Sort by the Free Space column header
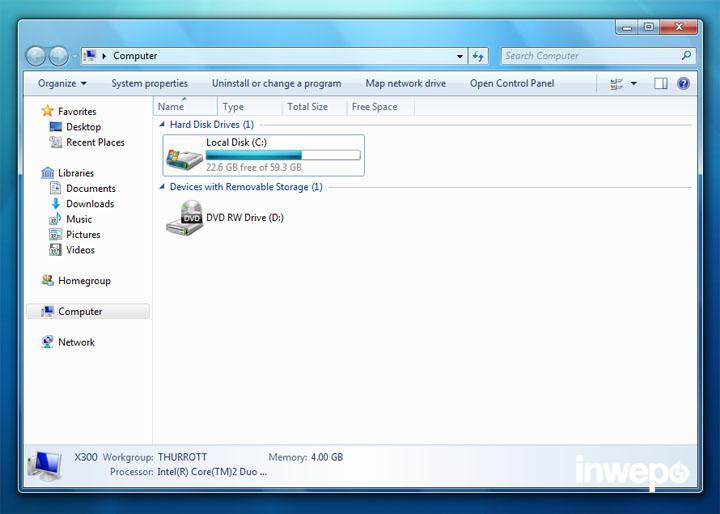The height and width of the screenshot is (514, 720). point(381,107)
